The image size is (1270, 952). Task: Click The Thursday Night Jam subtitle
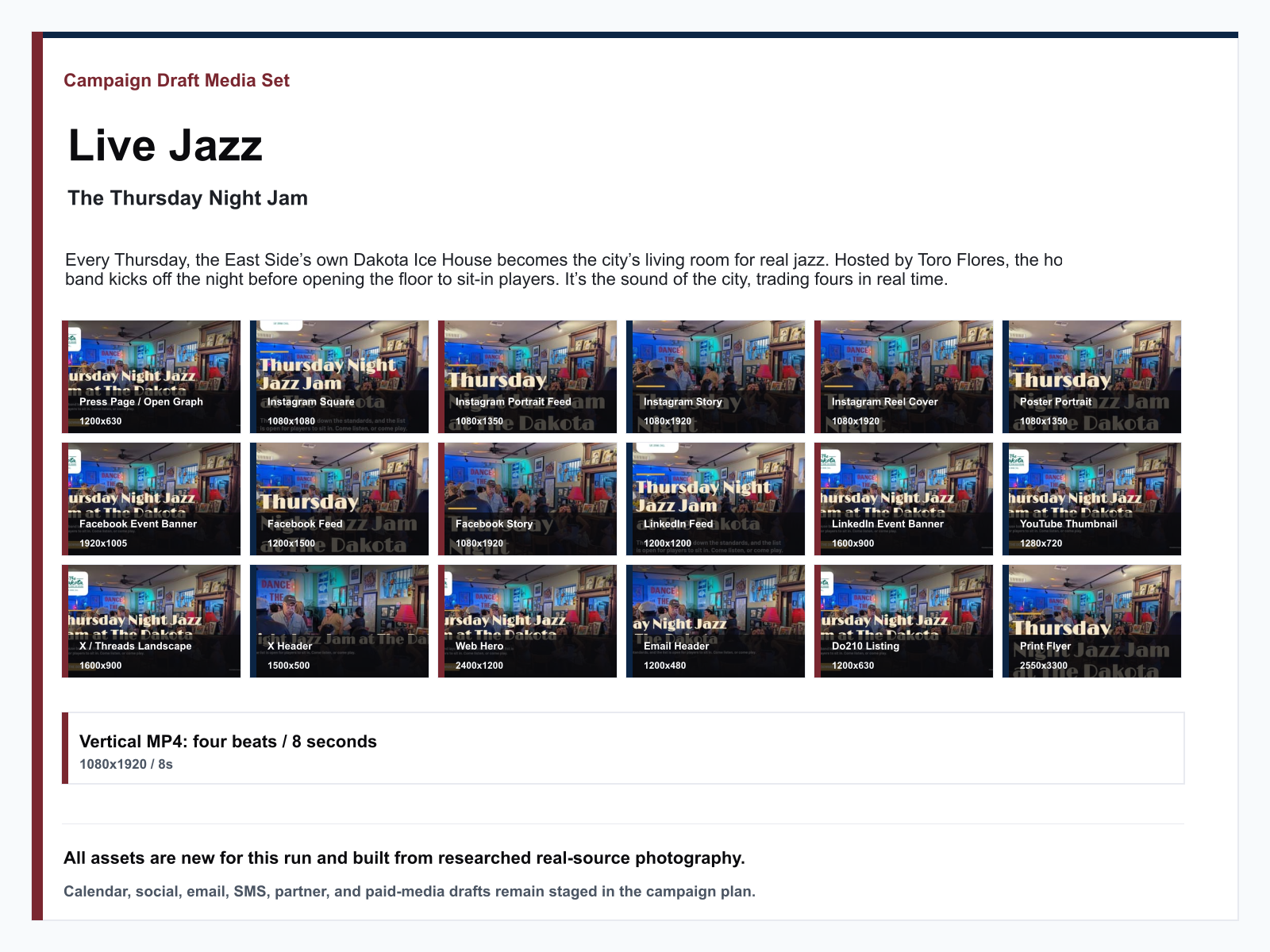[x=187, y=198]
